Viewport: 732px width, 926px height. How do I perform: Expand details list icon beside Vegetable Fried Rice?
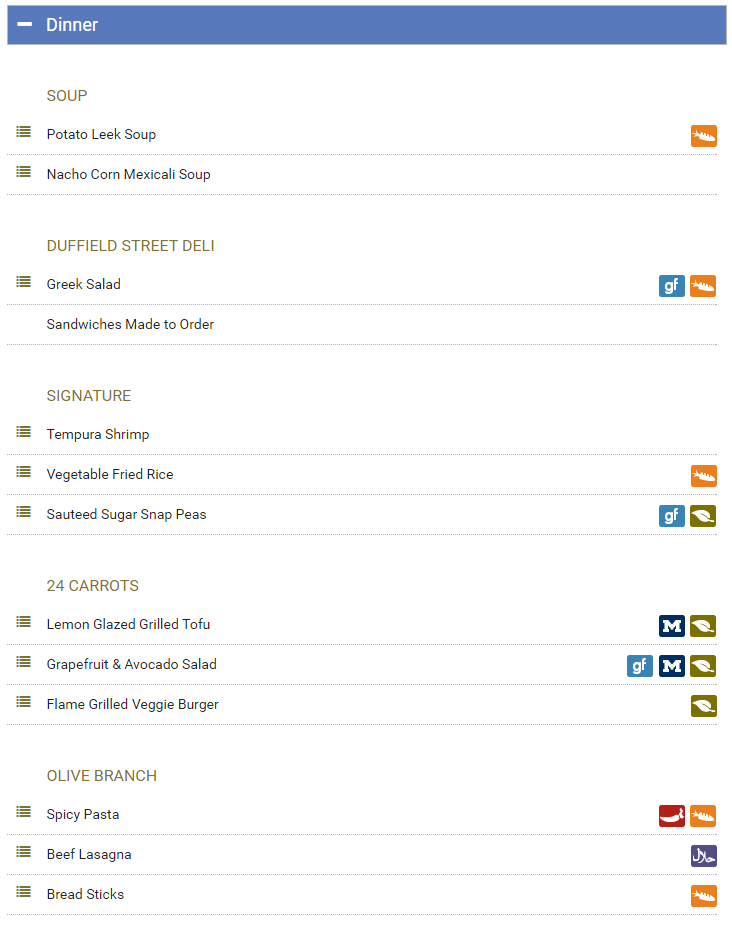tap(24, 472)
